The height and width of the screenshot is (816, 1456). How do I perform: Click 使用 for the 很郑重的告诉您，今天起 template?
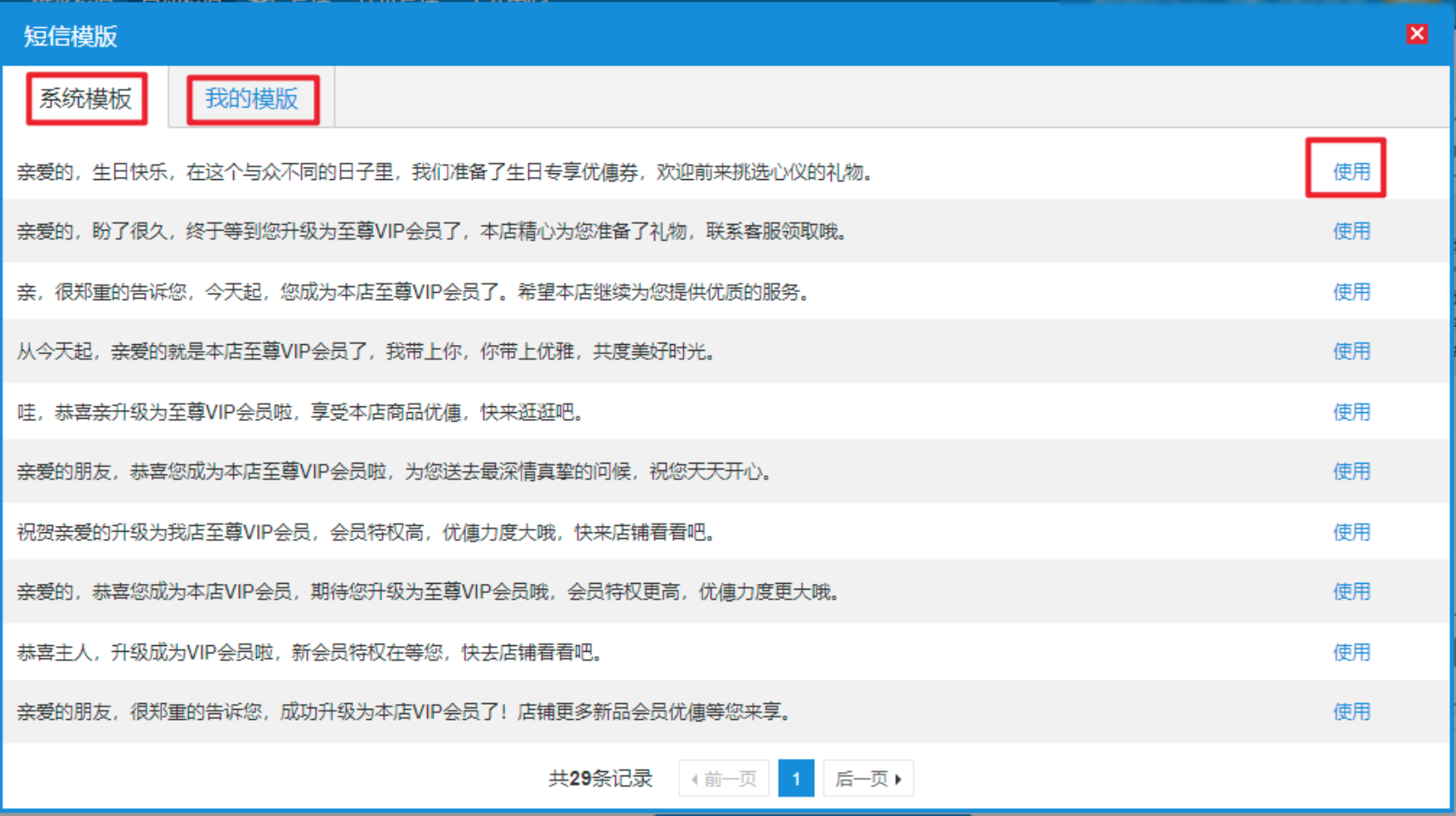coord(1351,292)
